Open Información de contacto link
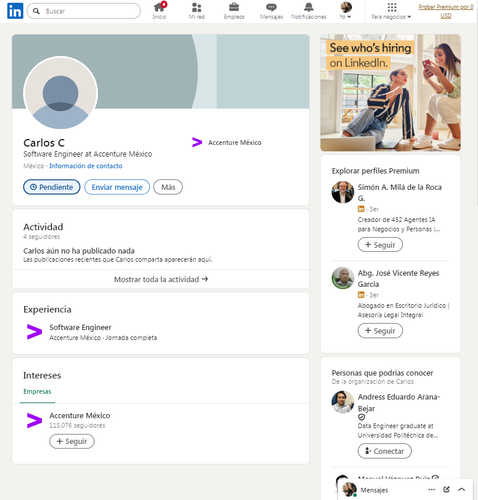 [x=86, y=166]
